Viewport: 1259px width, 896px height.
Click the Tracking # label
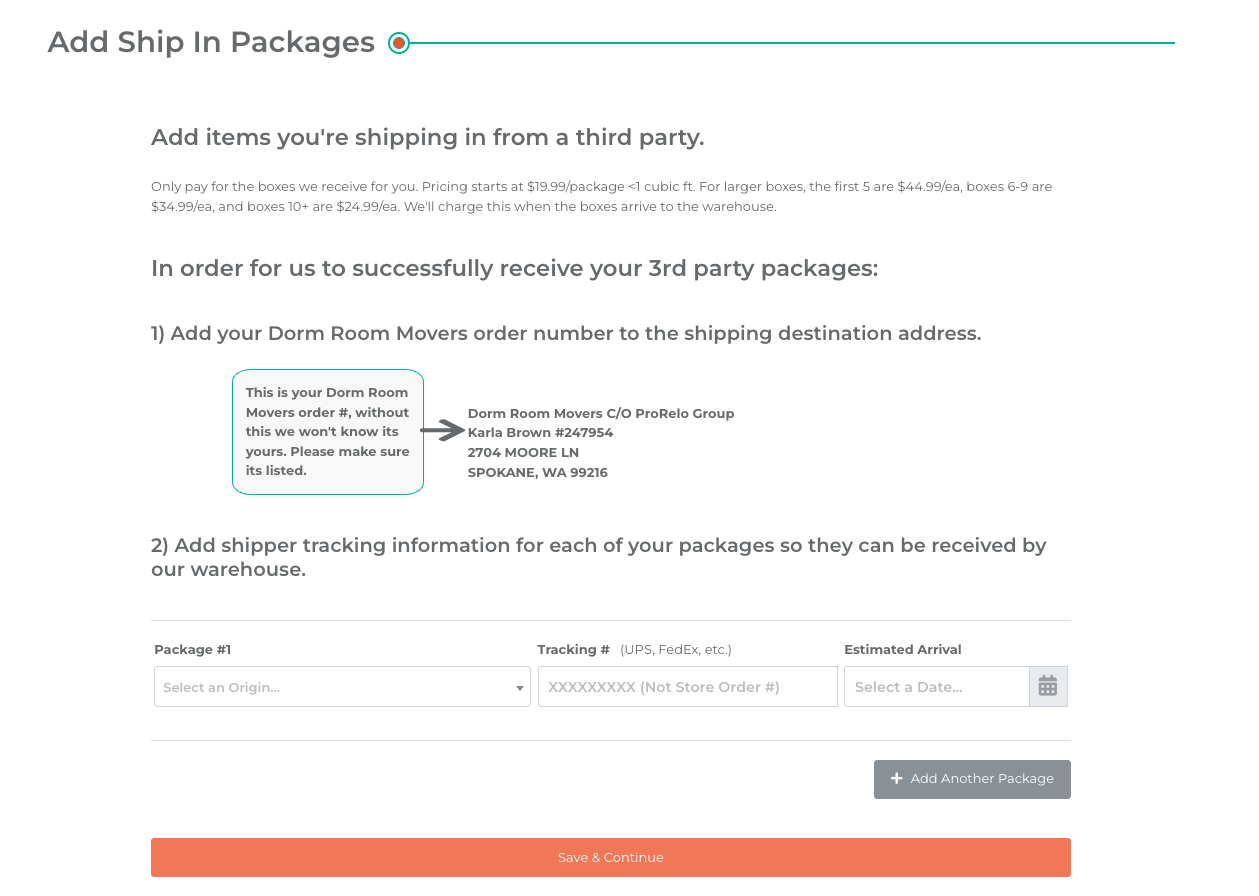574,649
